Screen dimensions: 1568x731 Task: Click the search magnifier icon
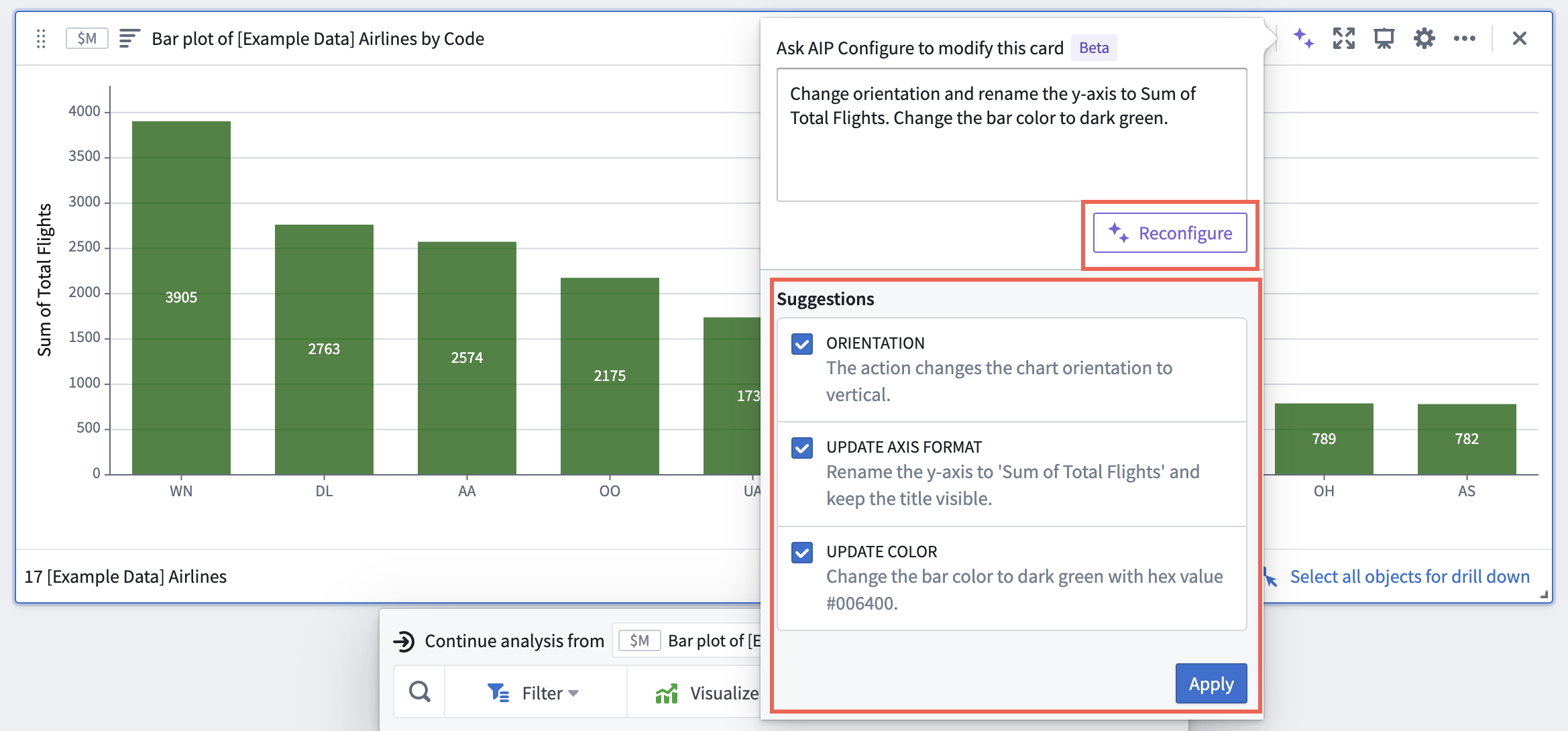point(420,691)
